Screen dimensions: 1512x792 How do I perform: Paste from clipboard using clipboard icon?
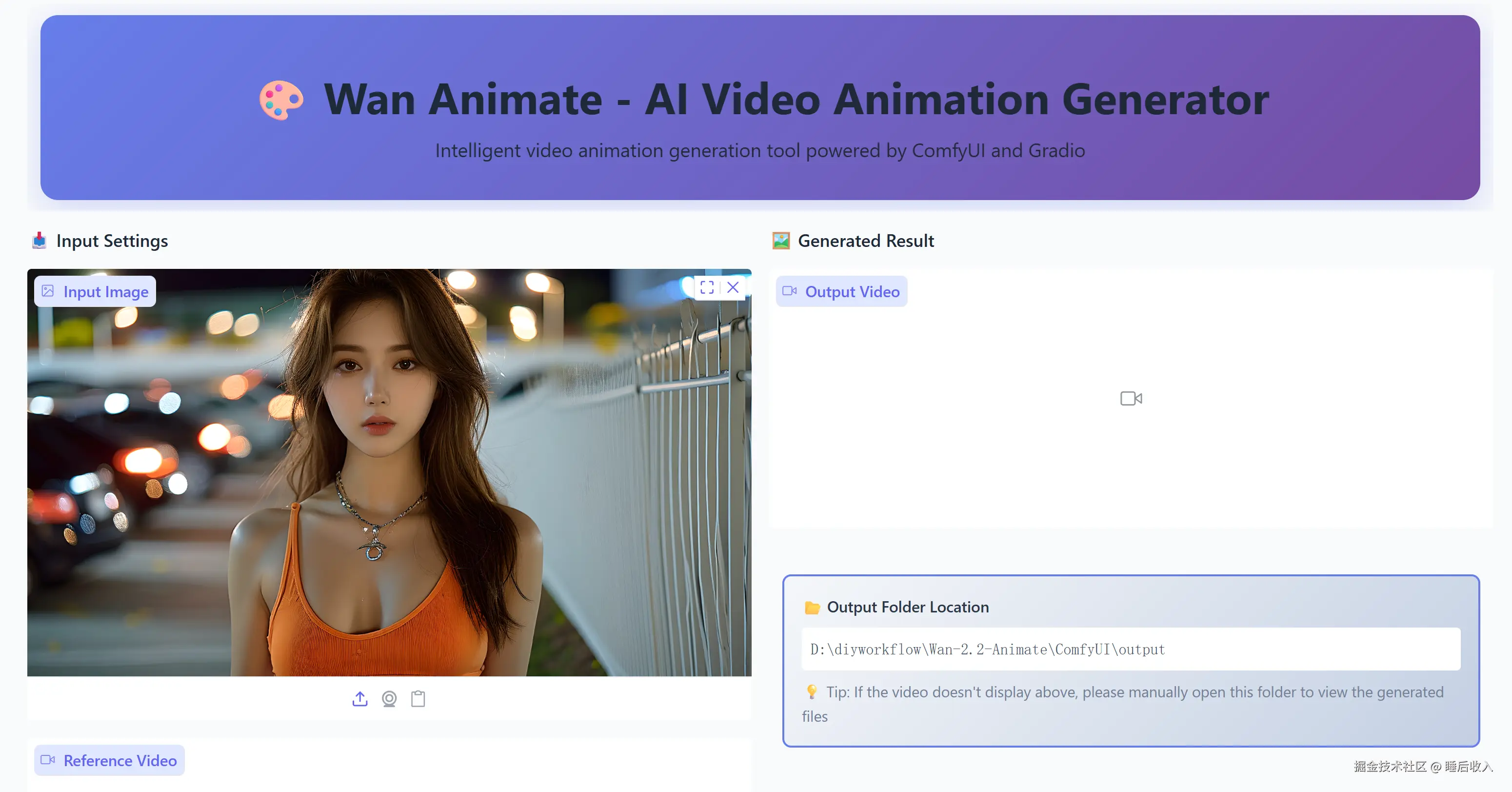418,699
